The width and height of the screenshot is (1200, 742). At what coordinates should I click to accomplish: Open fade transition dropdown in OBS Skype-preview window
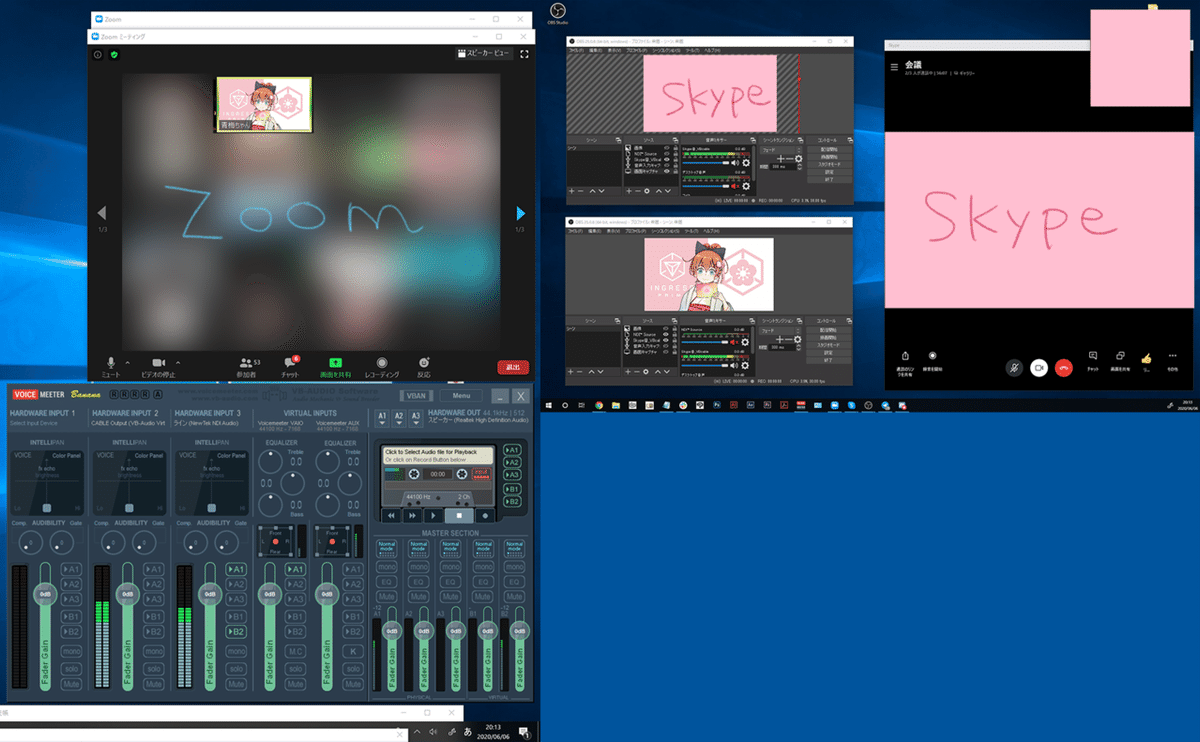780,149
